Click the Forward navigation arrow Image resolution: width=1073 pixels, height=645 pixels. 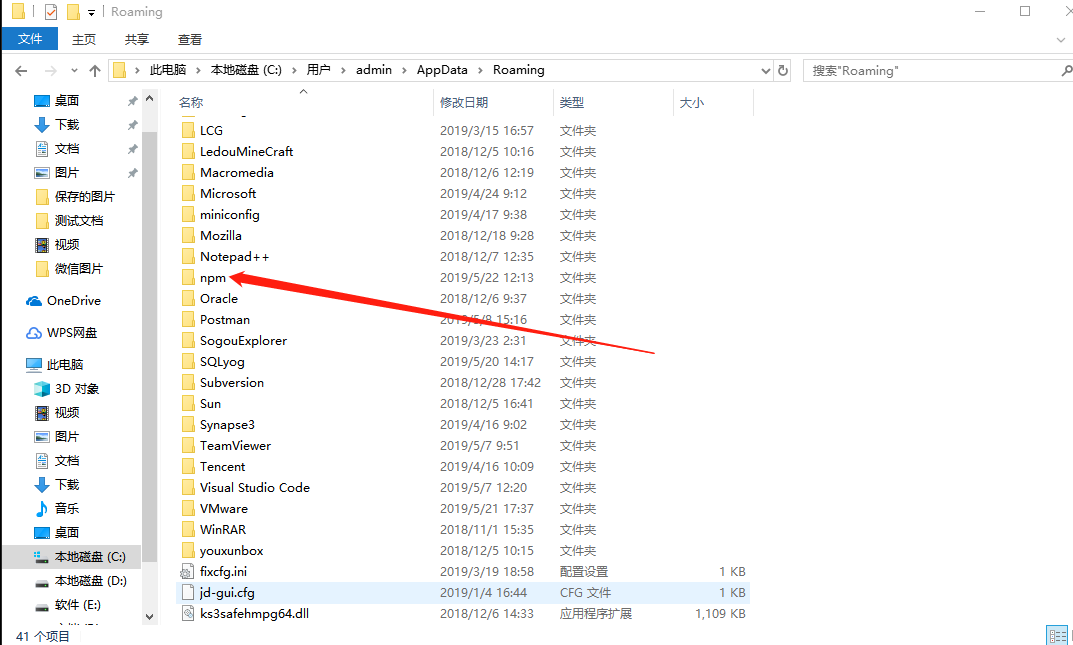click(51, 70)
